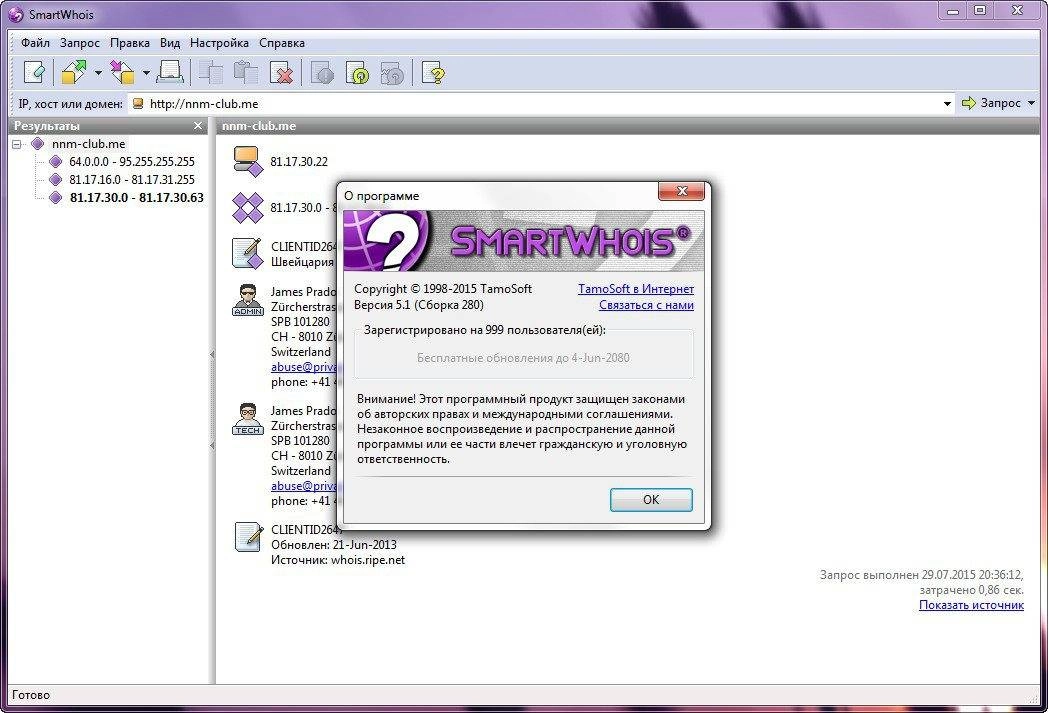This screenshot has height=713, width=1048.
Task: Expand the address history combo box arrow
Action: [x=947, y=104]
